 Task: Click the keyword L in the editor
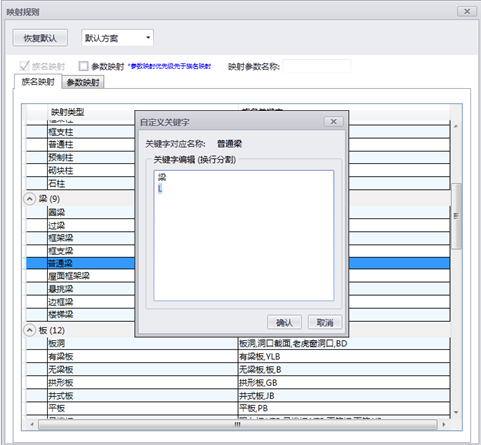160,189
